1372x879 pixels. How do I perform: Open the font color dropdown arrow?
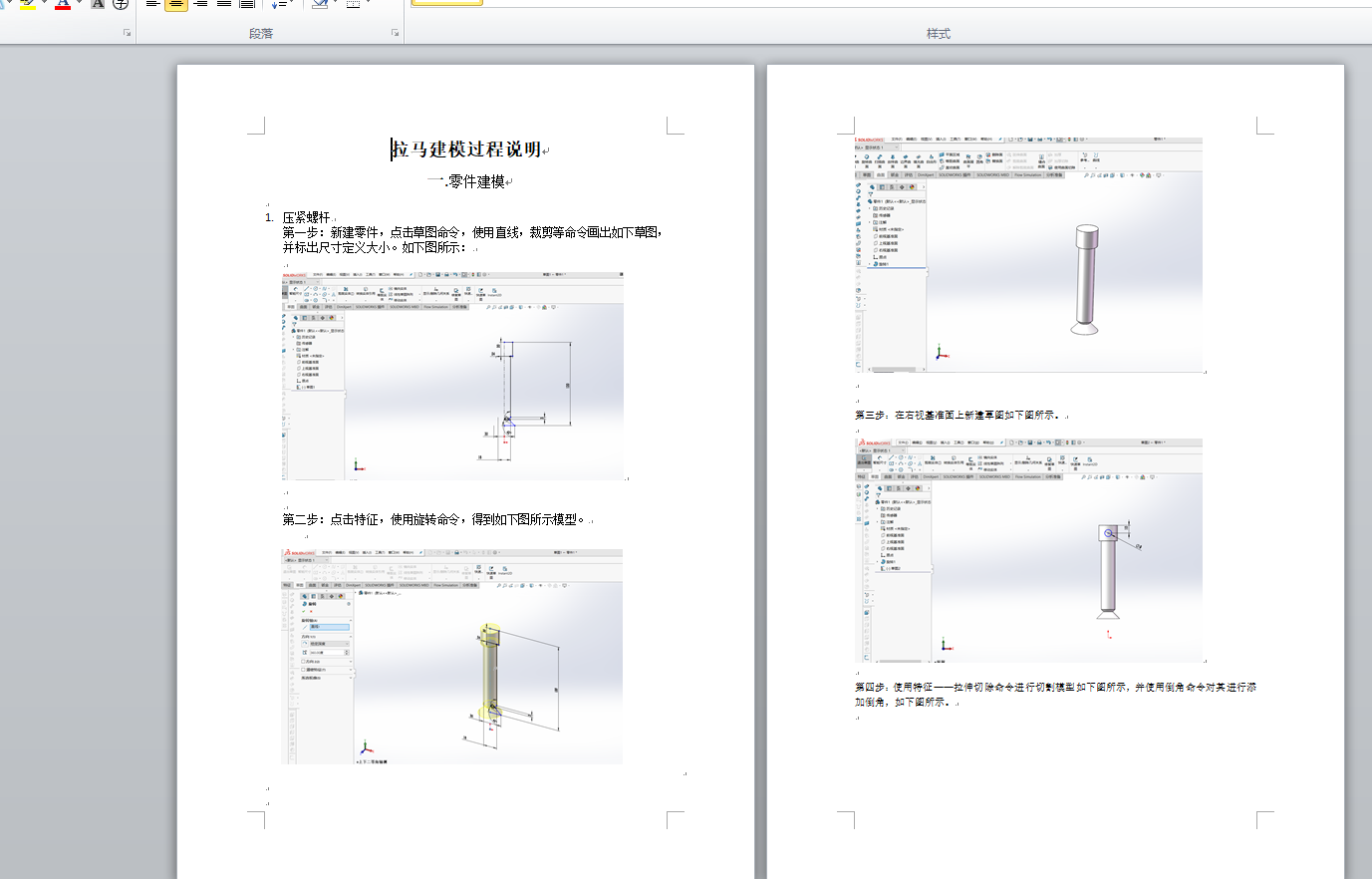click(x=80, y=4)
